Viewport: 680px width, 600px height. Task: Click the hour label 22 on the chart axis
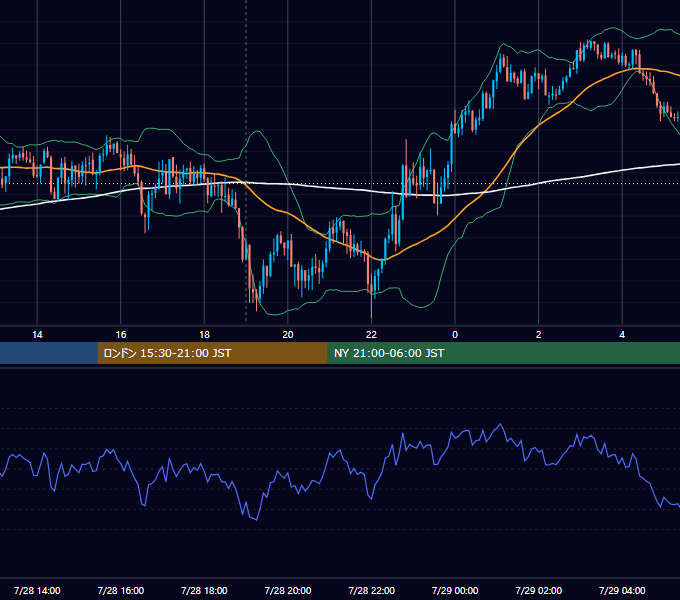coord(371,335)
